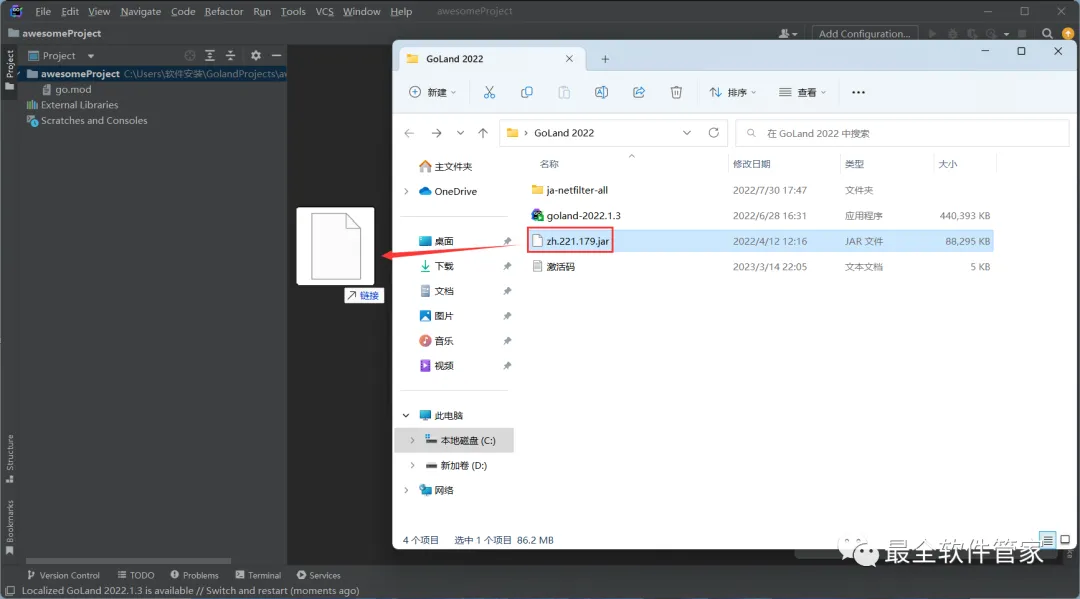This screenshot has height=599, width=1080.
Task: Open the VCS menu in GoLand
Action: (324, 12)
